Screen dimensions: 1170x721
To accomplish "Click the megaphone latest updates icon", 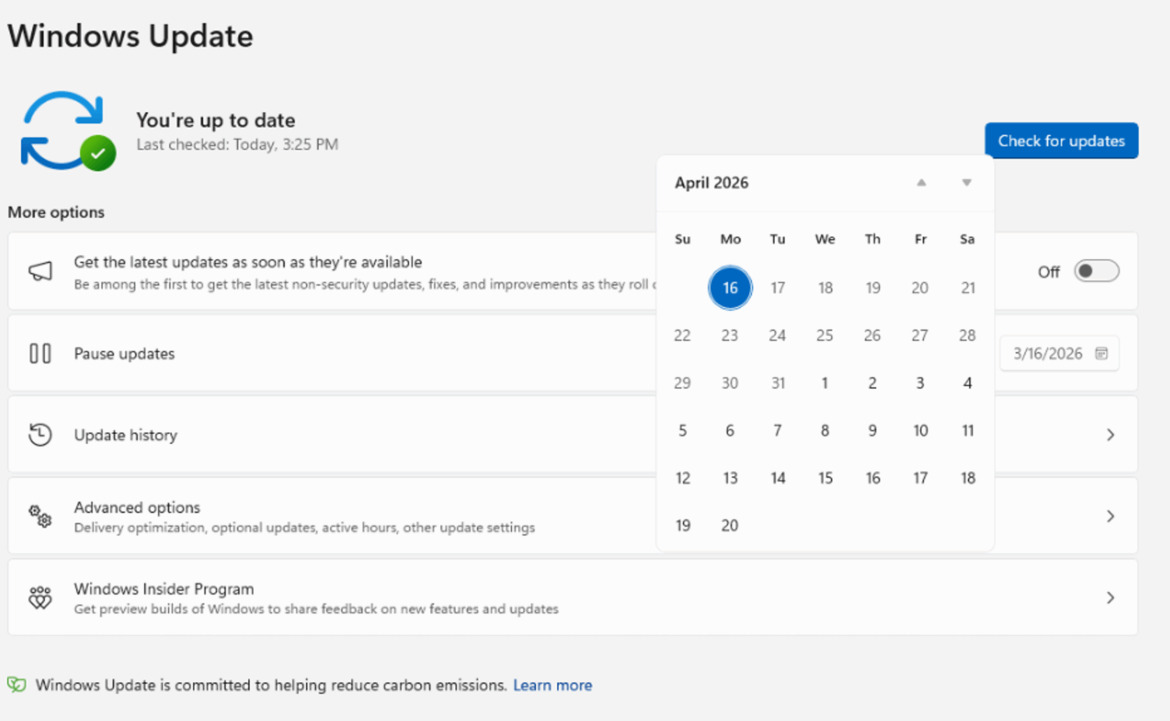I will click(x=40, y=271).
